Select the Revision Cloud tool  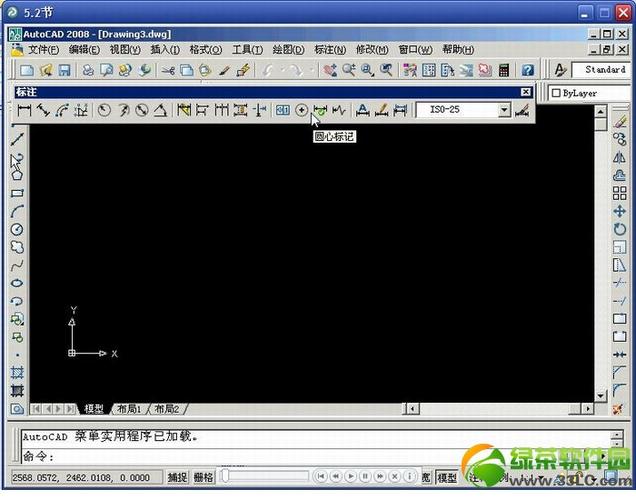tap(17, 247)
